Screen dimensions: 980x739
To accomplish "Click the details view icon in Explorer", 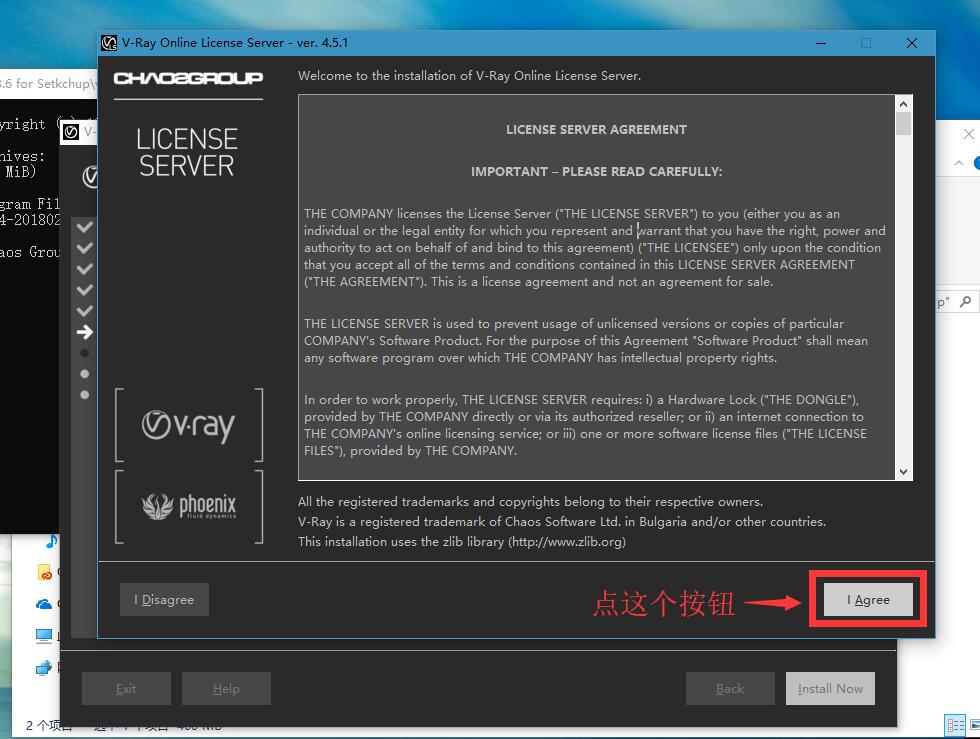I will click(956, 725).
